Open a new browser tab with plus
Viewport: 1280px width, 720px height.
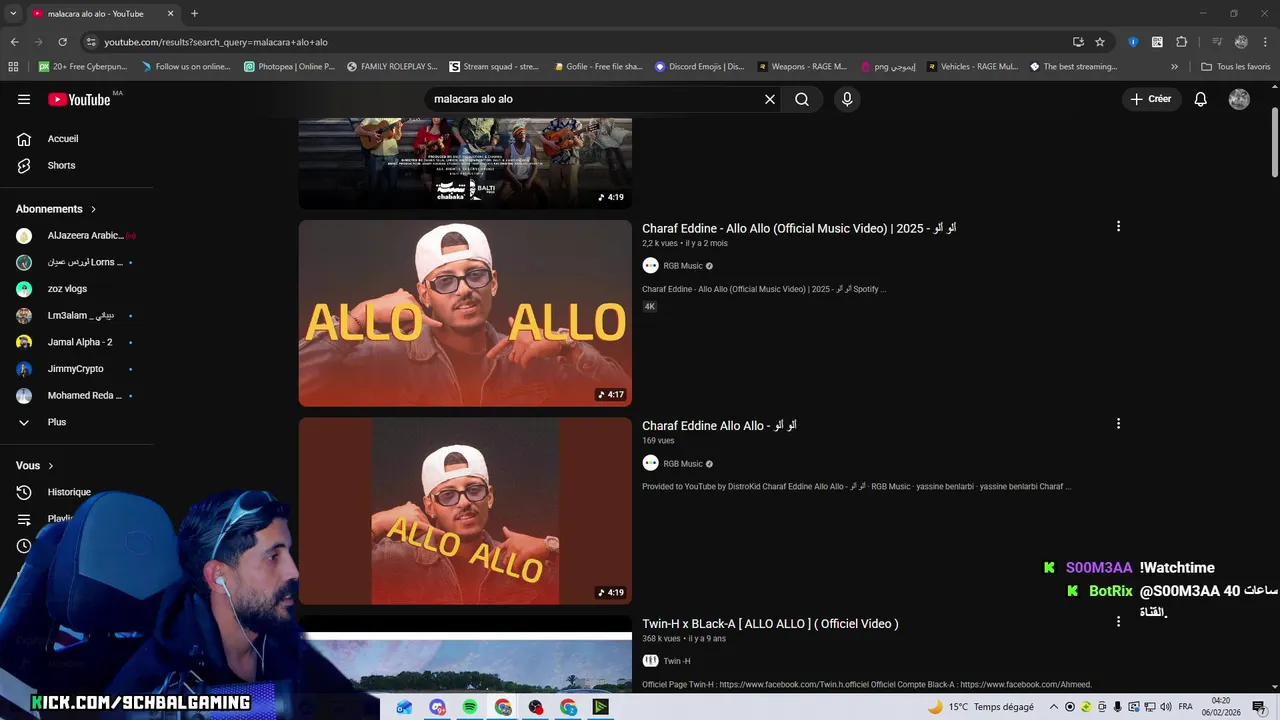pyautogui.click(x=194, y=13)
